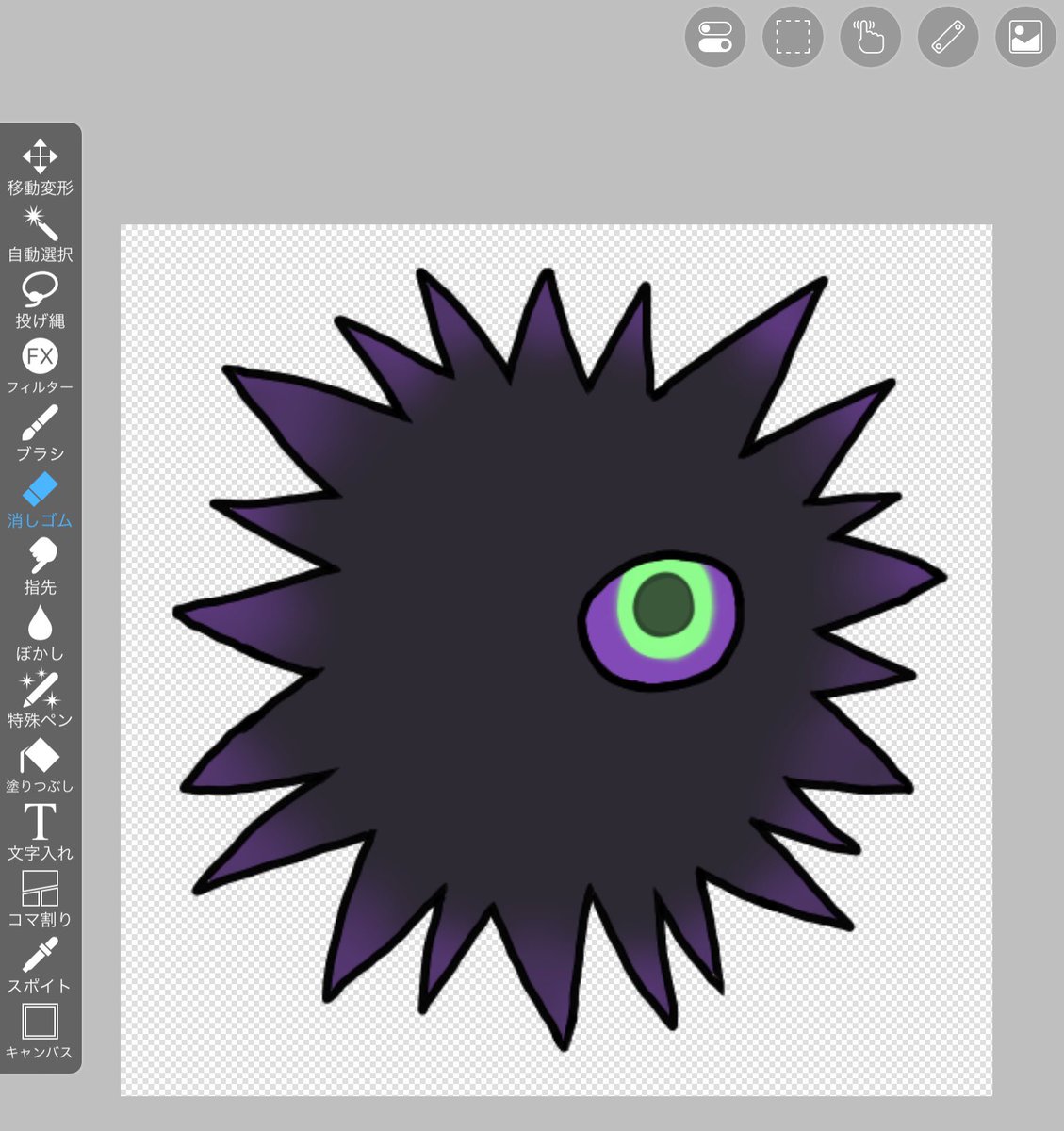Screen dimensions: 1064x1131
Task: Open the selection options at top
Action: click(x=792, y=38)
